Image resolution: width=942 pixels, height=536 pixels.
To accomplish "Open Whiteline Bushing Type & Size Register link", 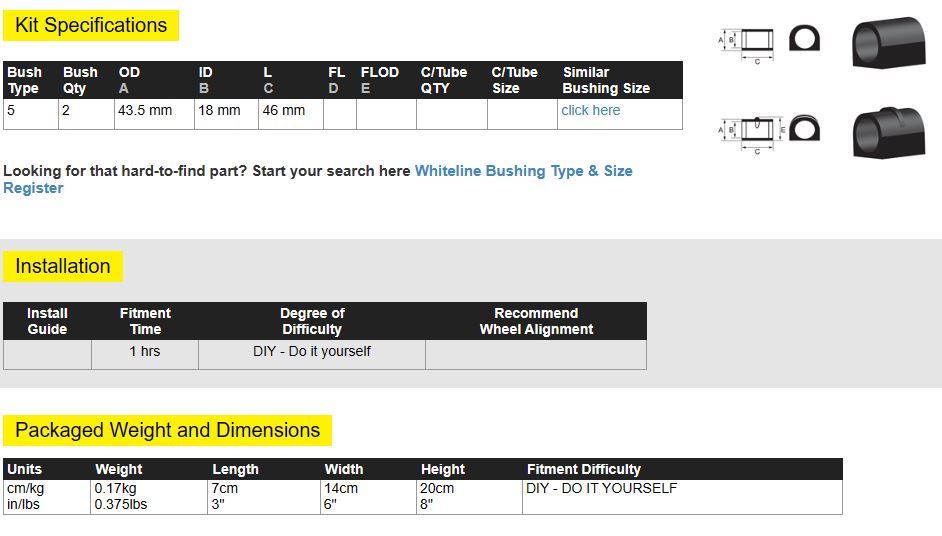I will click(523, 171).
